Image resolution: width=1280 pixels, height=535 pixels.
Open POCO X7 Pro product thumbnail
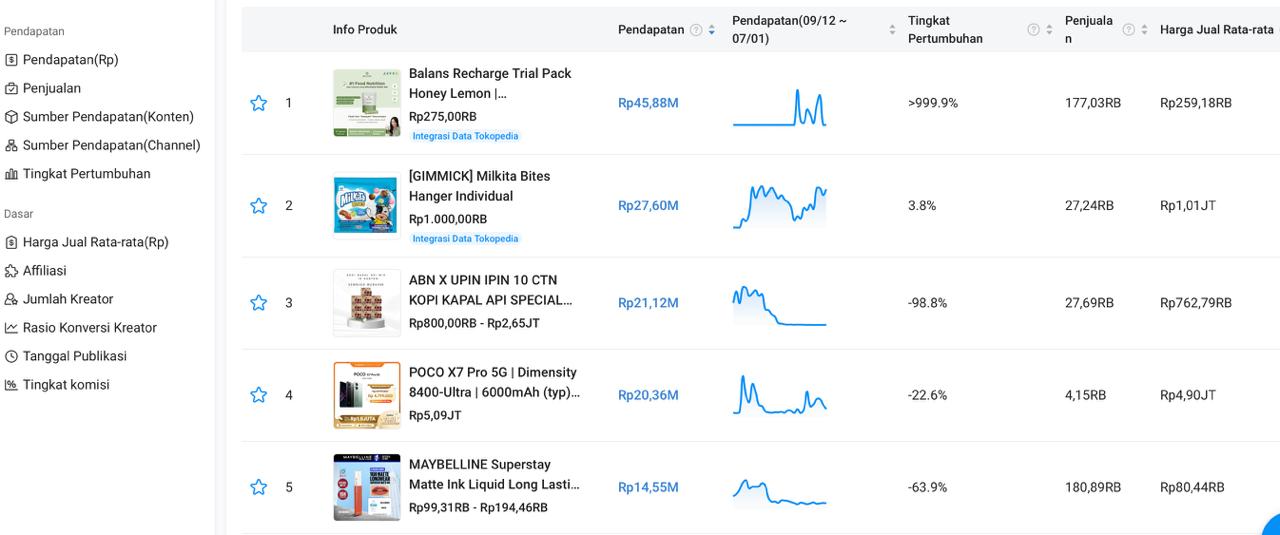(x=366, y=395)
